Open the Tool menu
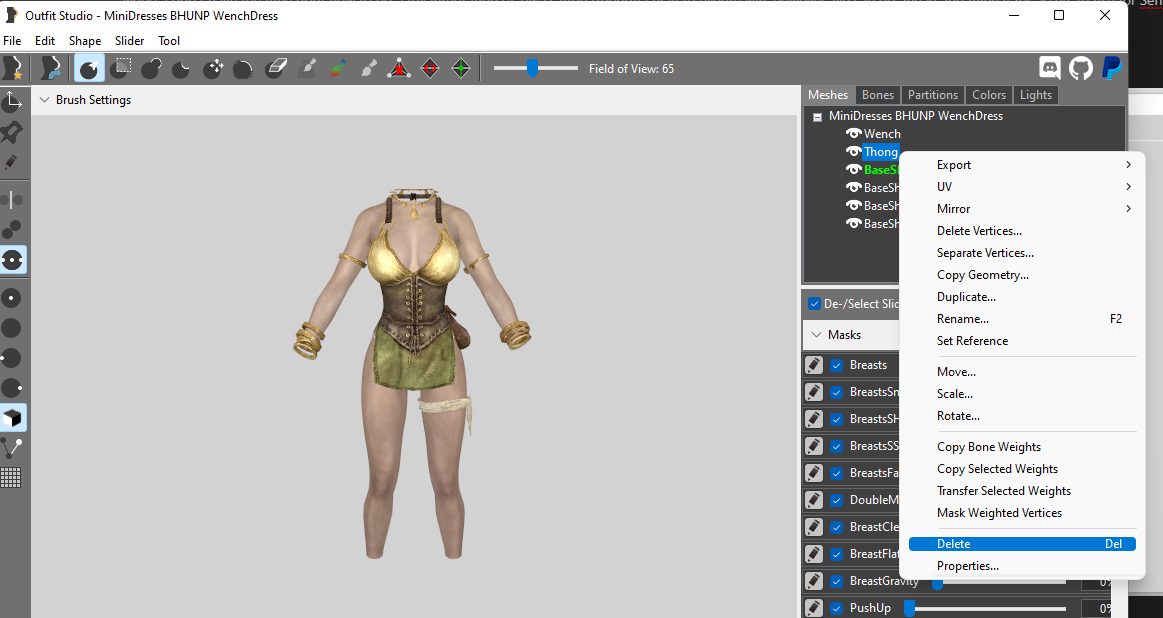Screen dimensions: 1163x618 [169, 41]
